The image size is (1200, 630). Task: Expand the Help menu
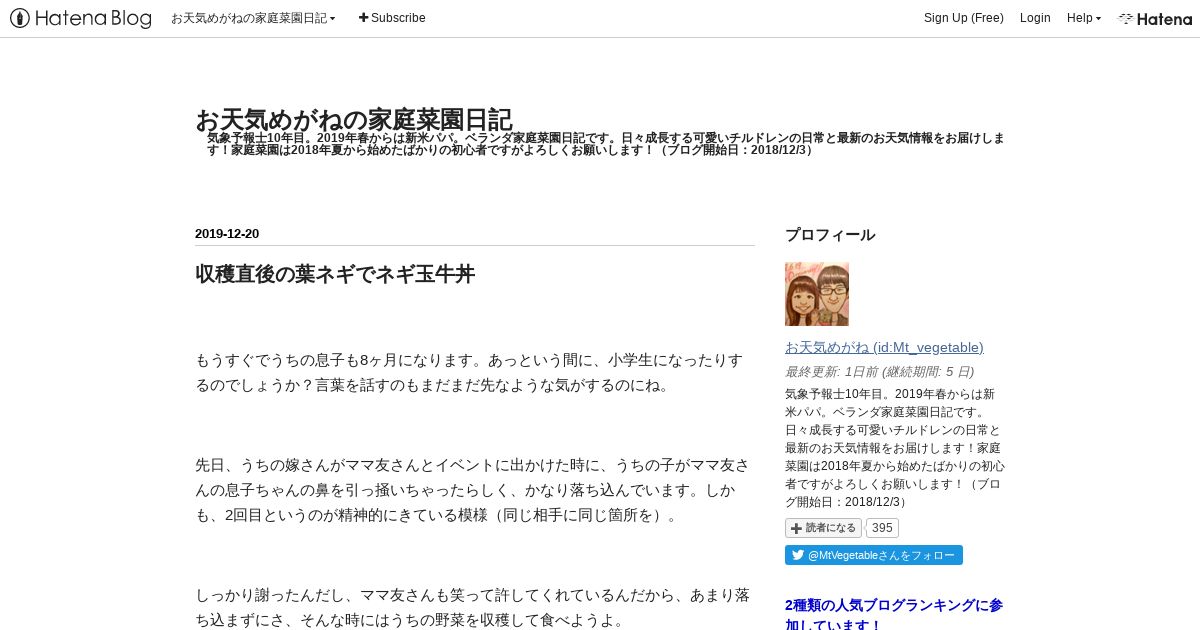[1083, 18]
